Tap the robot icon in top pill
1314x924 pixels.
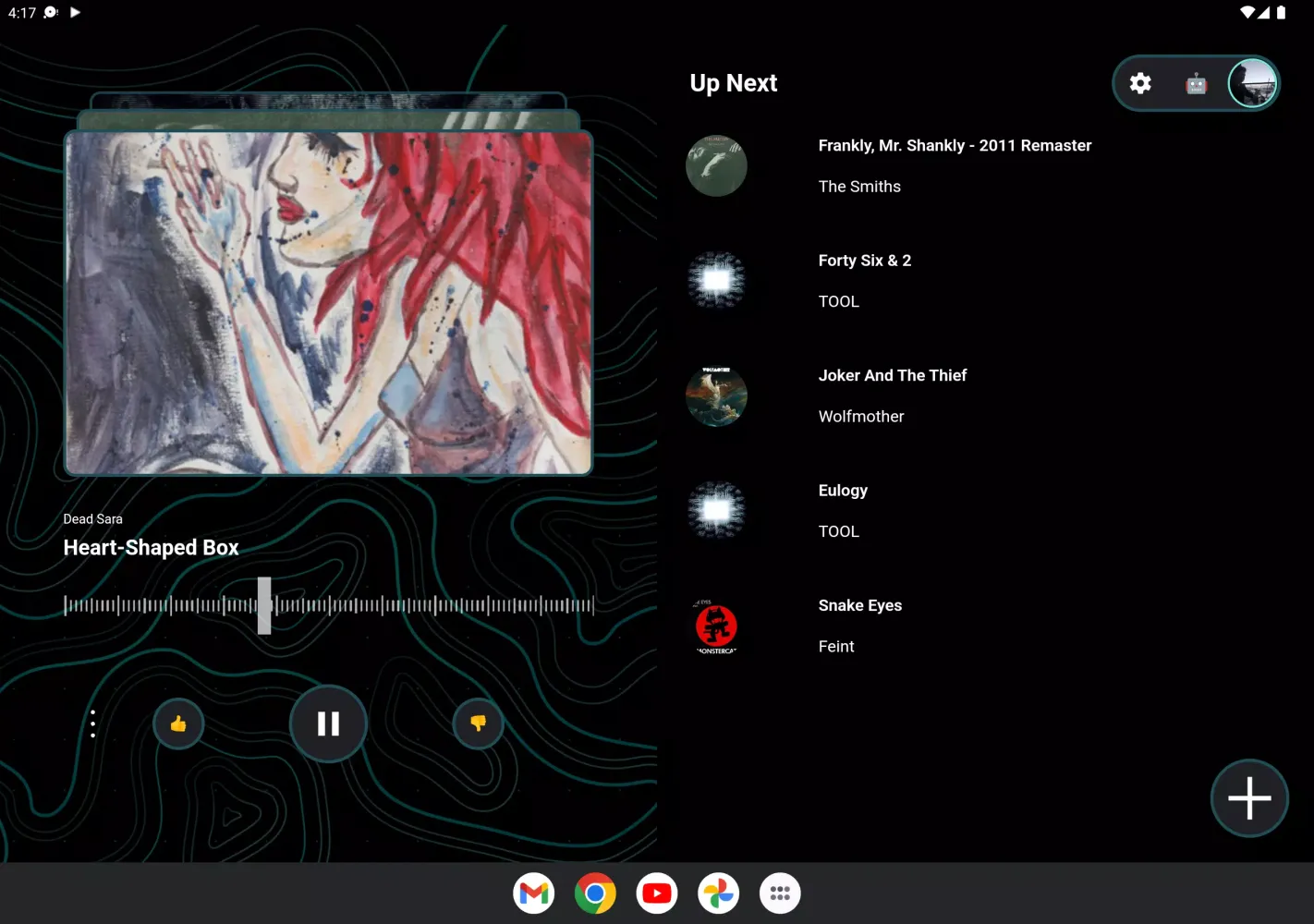1197,84
